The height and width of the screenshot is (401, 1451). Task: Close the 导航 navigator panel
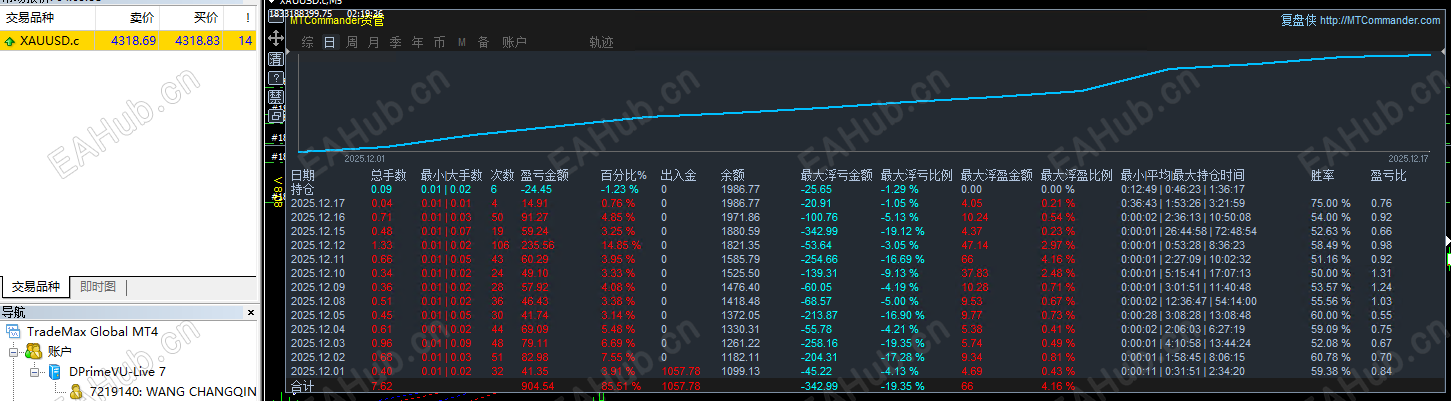click(x=251, y=312)
